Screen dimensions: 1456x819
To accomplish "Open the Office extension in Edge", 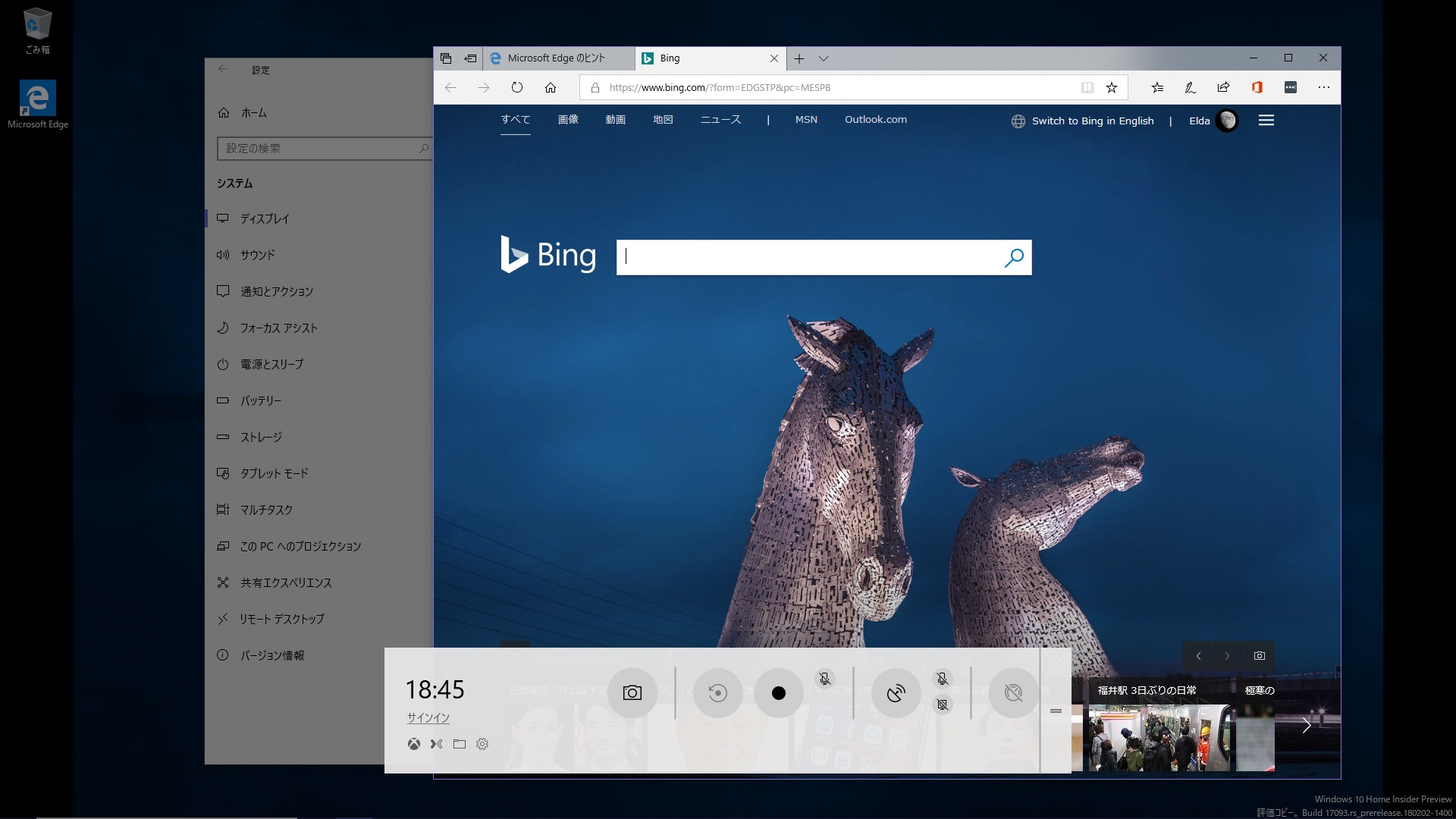I will (x=1257, y=87).
